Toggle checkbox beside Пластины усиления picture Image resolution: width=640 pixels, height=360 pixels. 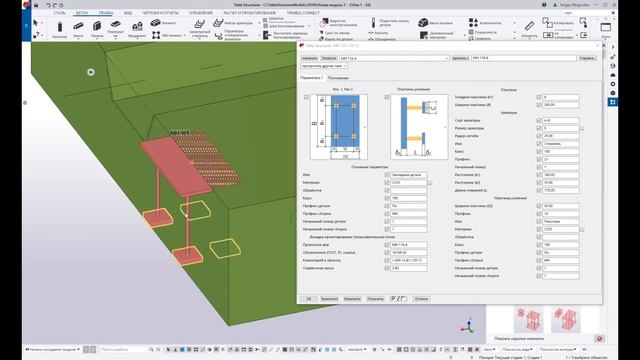point(387,97)
